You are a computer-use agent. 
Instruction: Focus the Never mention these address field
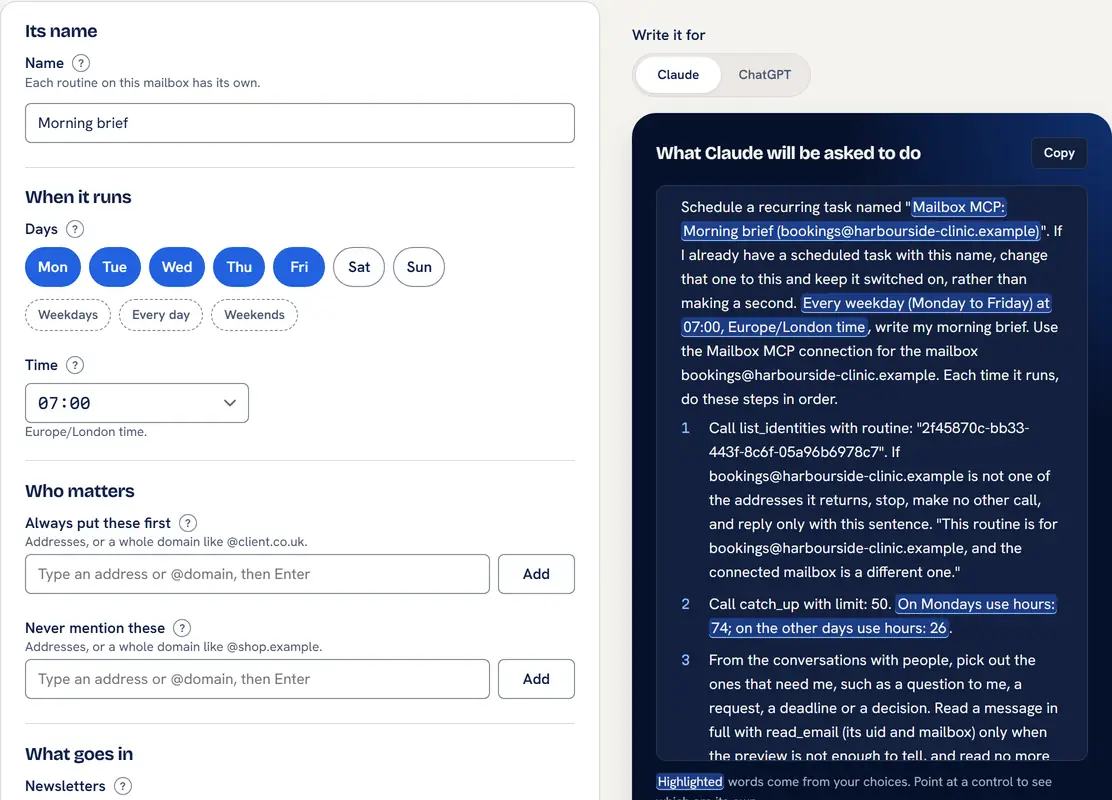[257, 679]
